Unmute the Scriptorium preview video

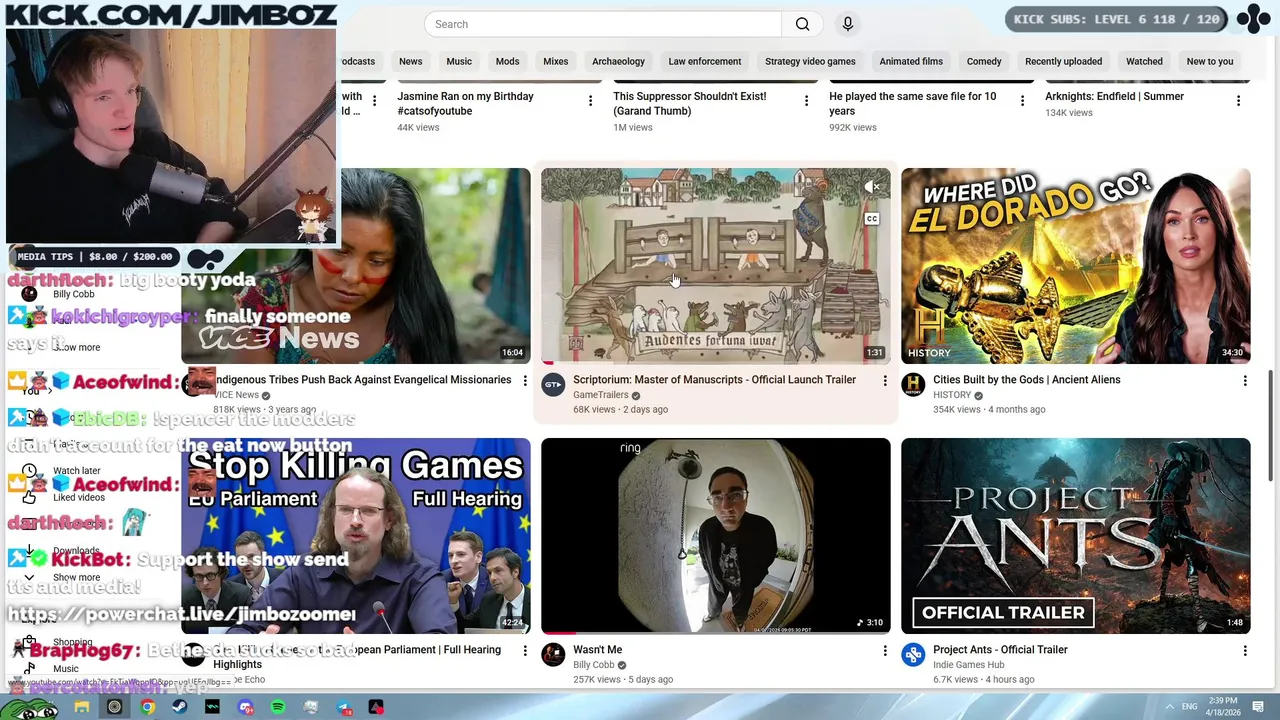(x=872, y=186)
